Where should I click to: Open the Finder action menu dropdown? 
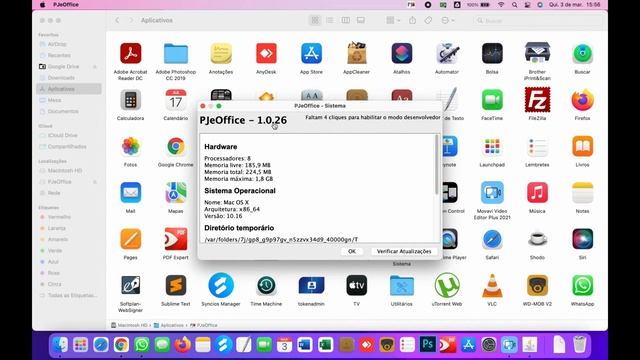(447, 20)
